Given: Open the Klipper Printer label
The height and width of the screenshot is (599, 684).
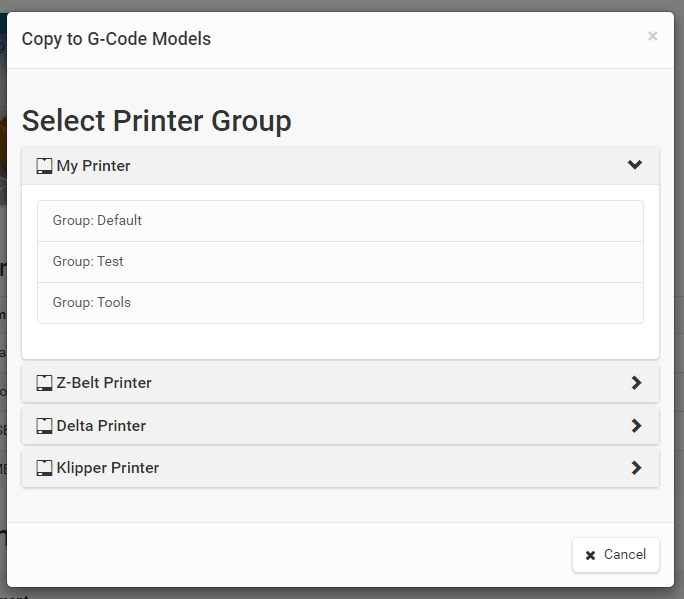Looking at the screenshot, I should (x=108, y=468).
